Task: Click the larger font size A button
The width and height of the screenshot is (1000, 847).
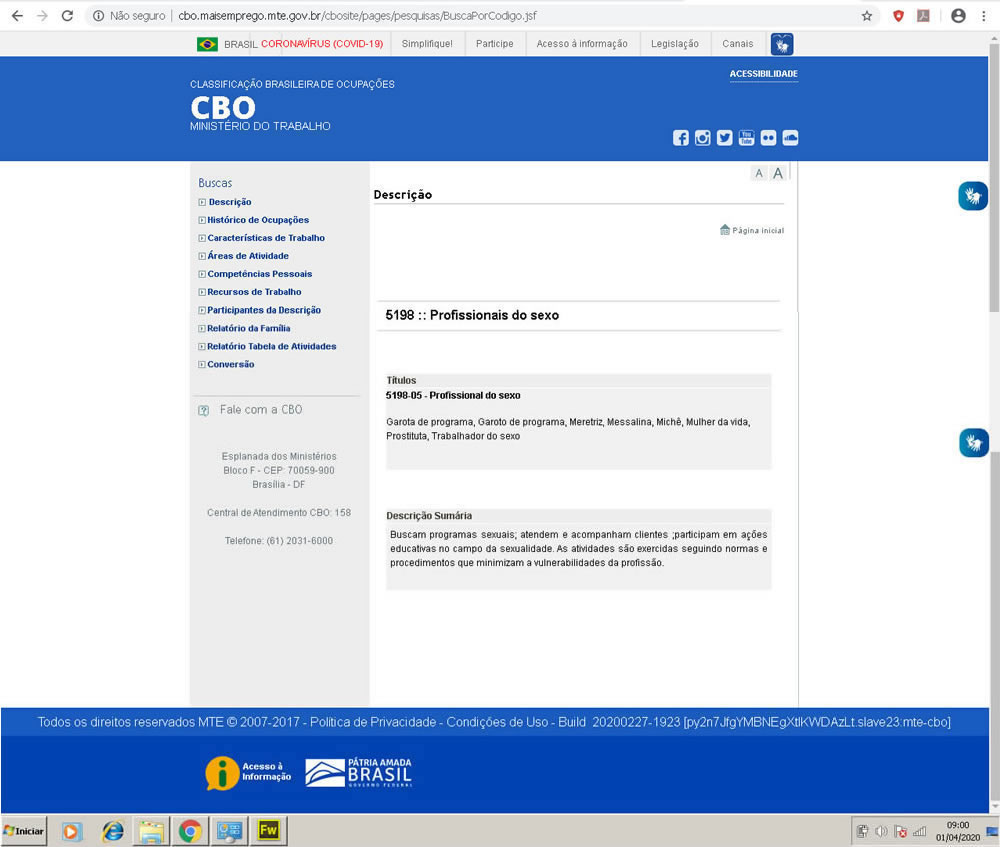Action: pyautogui.click(x=778, y=173)
